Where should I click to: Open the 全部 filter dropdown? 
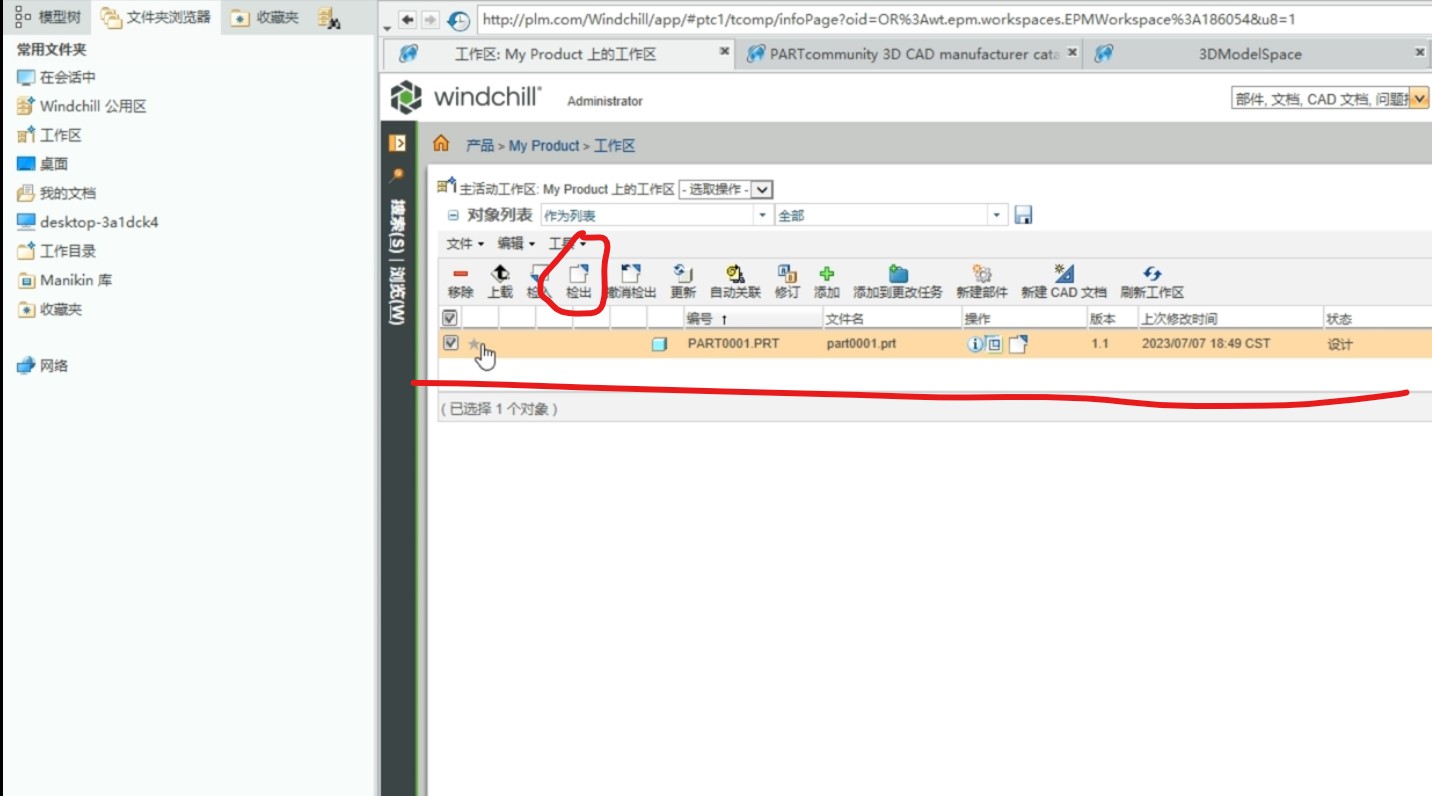(997, 215)
